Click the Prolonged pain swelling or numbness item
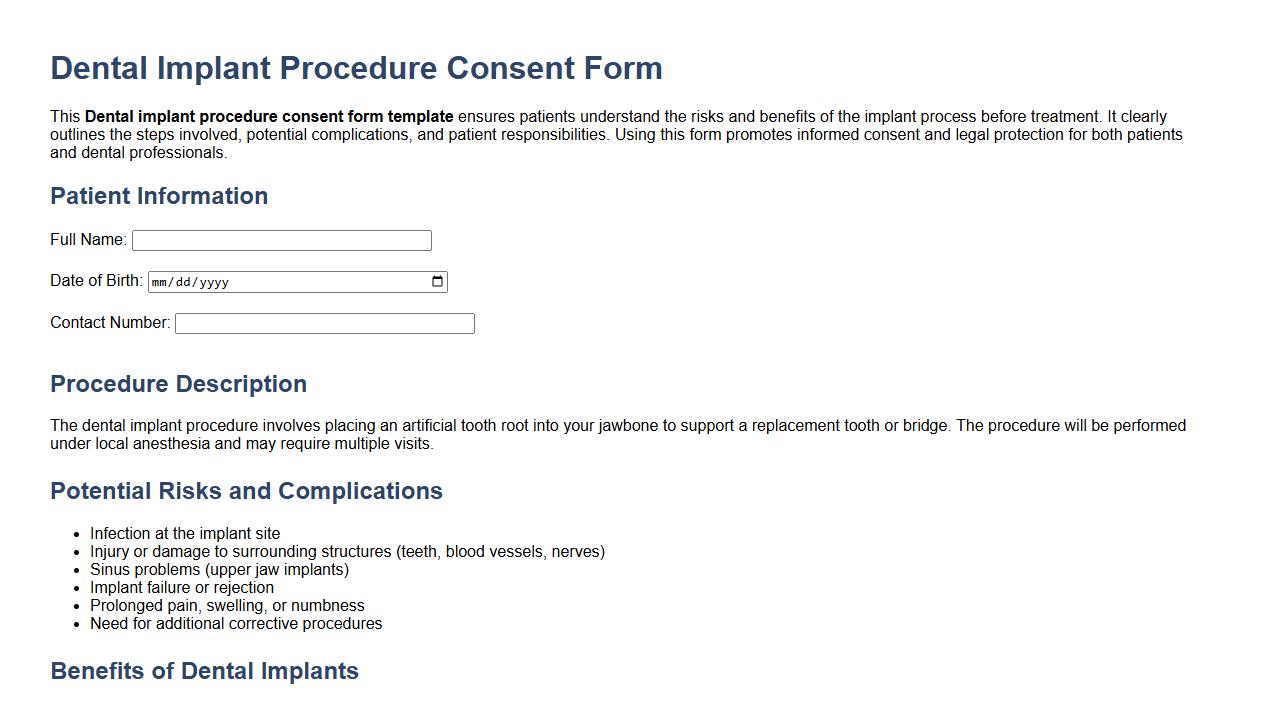 click(227, 605)
